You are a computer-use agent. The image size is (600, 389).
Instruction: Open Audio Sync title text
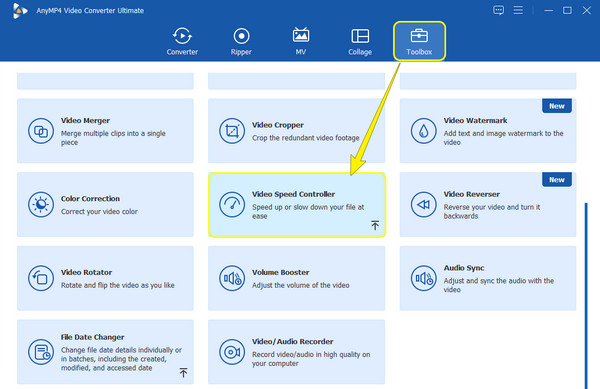[x=464, y=268]
